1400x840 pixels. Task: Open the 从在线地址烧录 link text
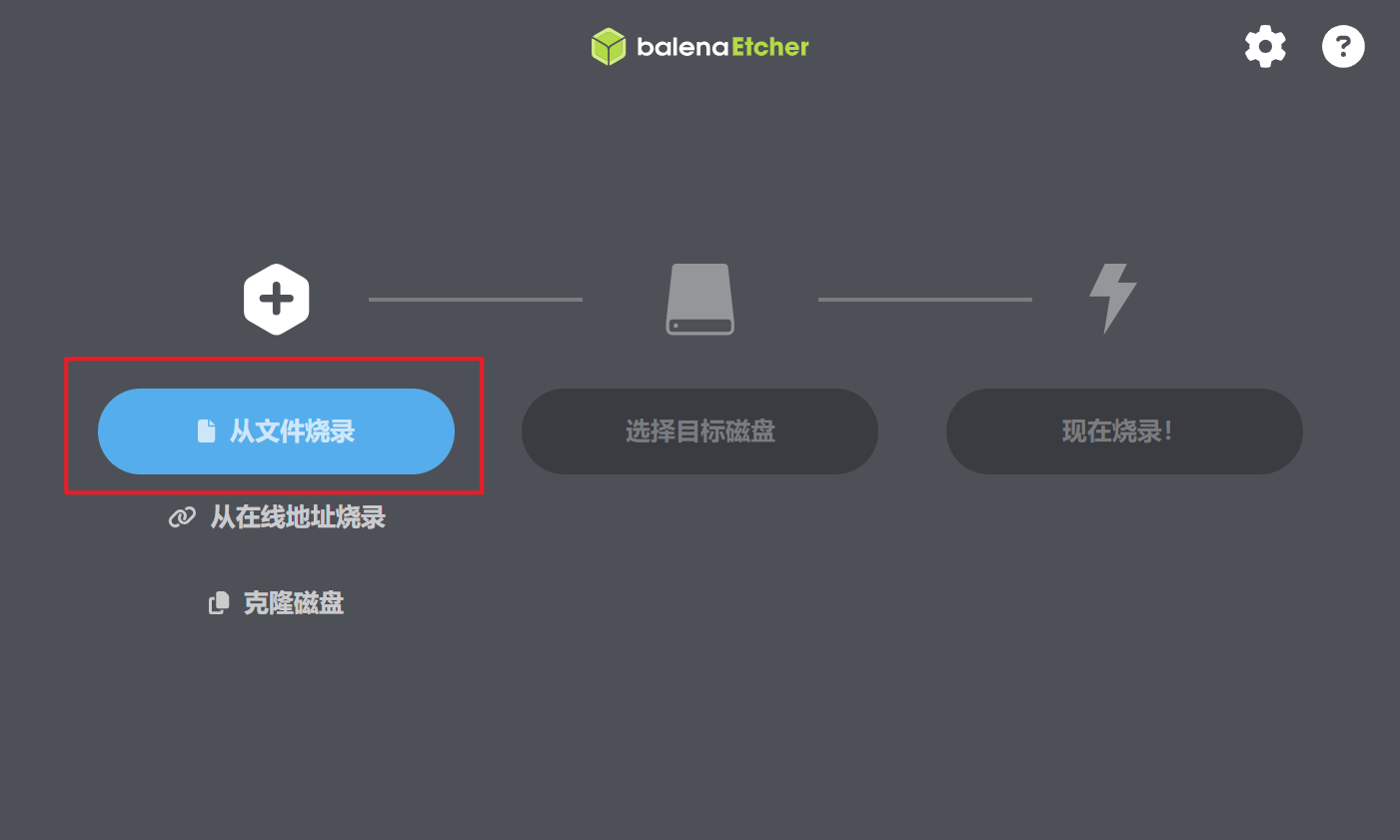click(298, 517)
